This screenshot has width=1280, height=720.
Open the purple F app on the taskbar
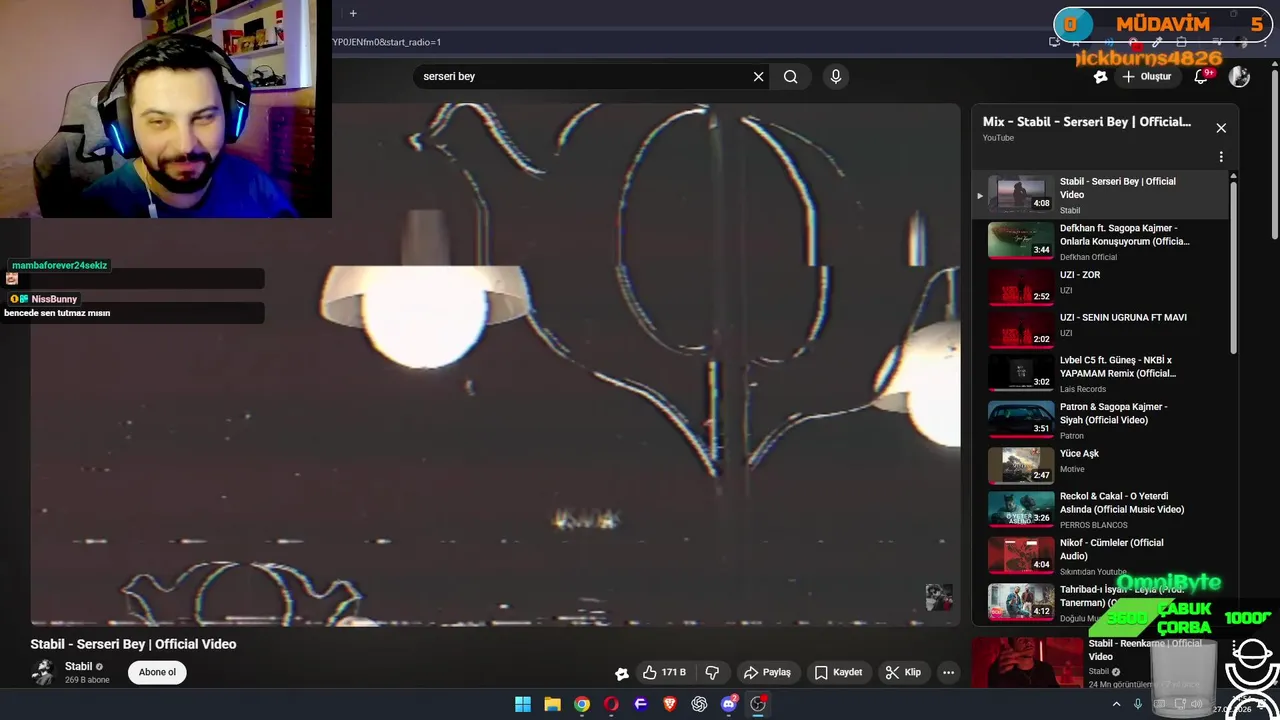pos(641,704)
